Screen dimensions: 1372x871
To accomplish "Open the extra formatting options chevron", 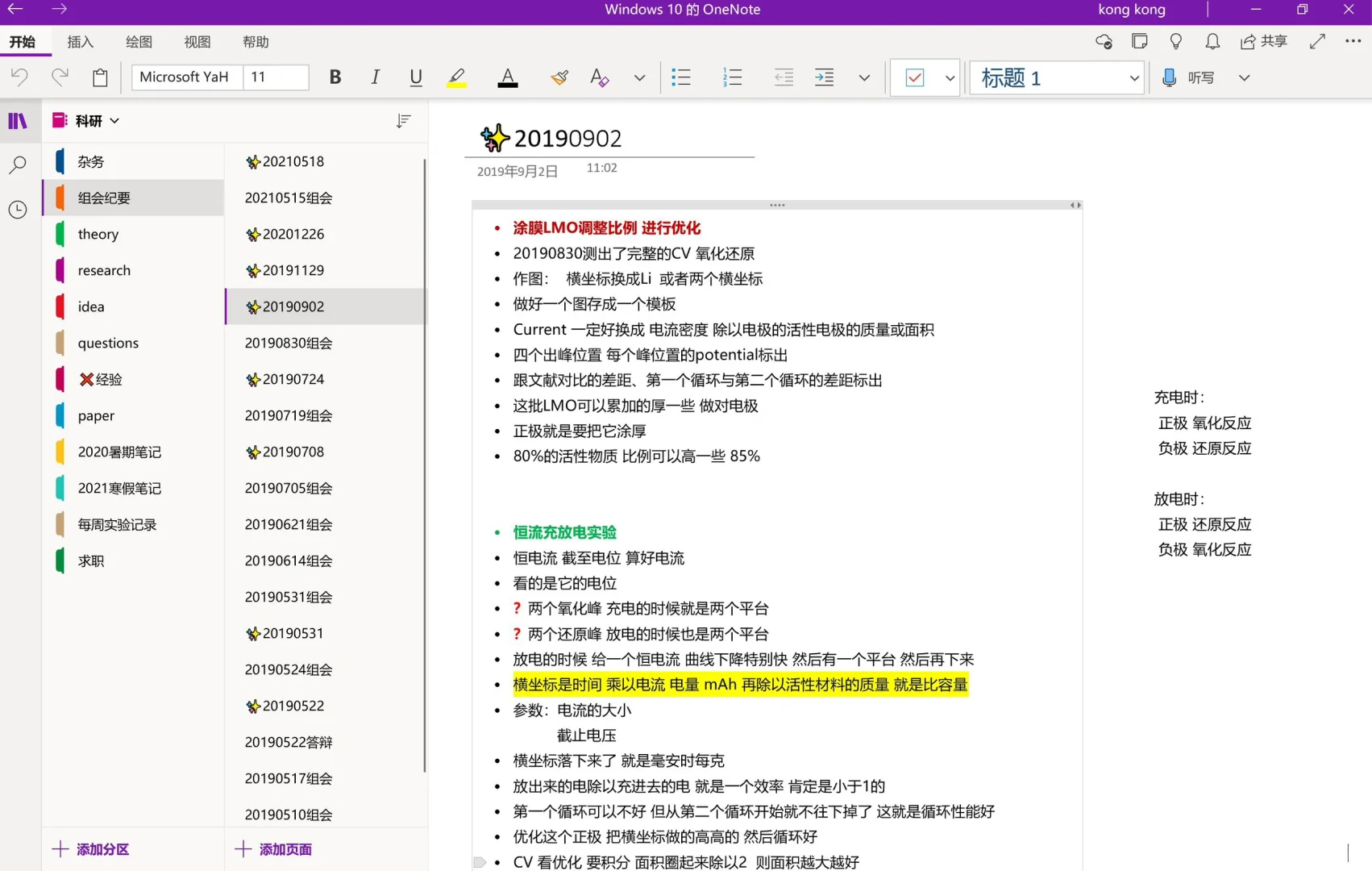I will tap(639, 77).
